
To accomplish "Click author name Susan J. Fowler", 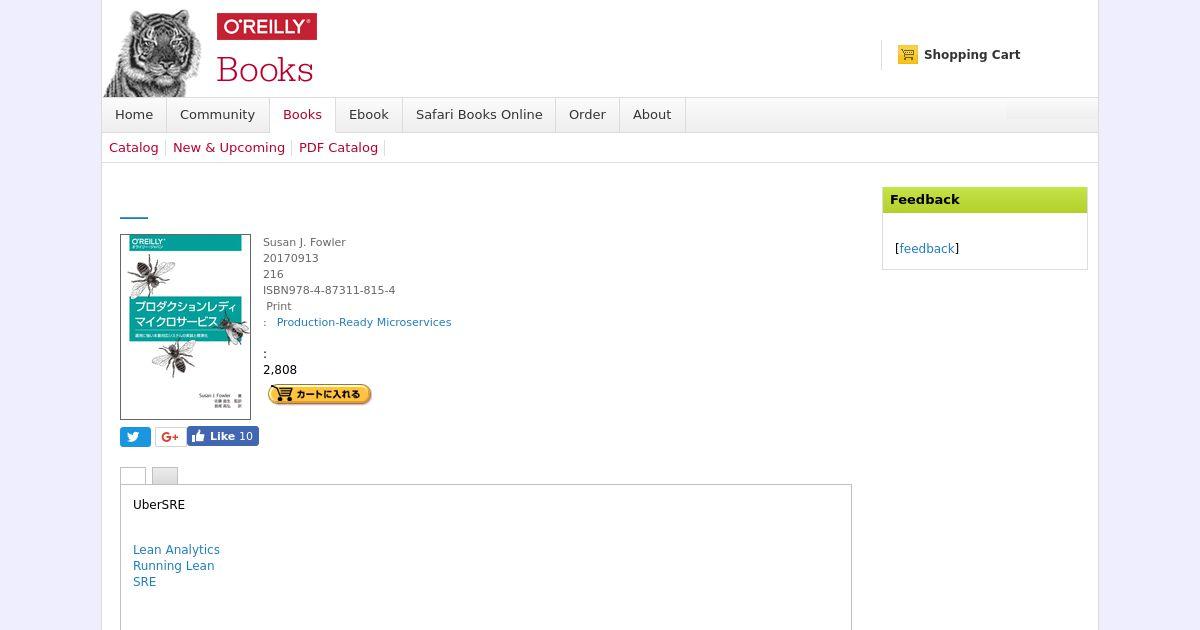I will (x=304, y=242).
